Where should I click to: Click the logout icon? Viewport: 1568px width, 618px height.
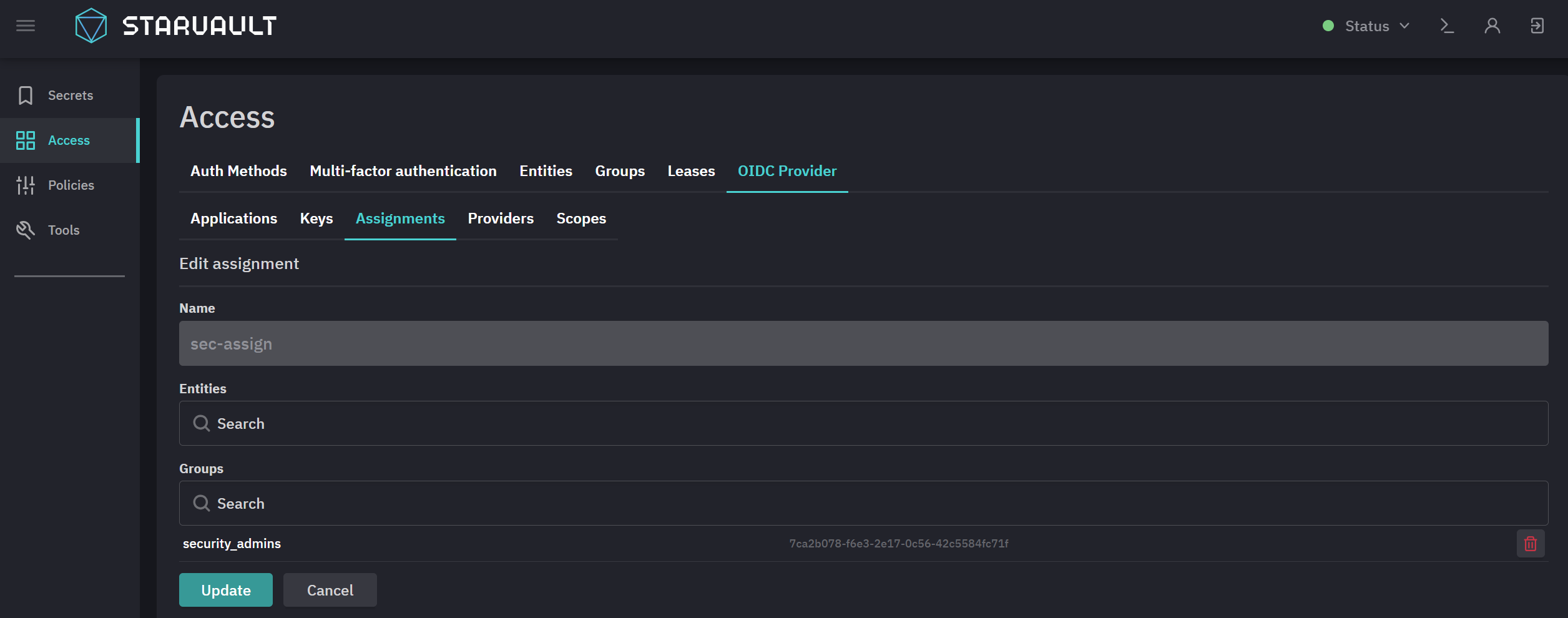(x=1537, y=26)
